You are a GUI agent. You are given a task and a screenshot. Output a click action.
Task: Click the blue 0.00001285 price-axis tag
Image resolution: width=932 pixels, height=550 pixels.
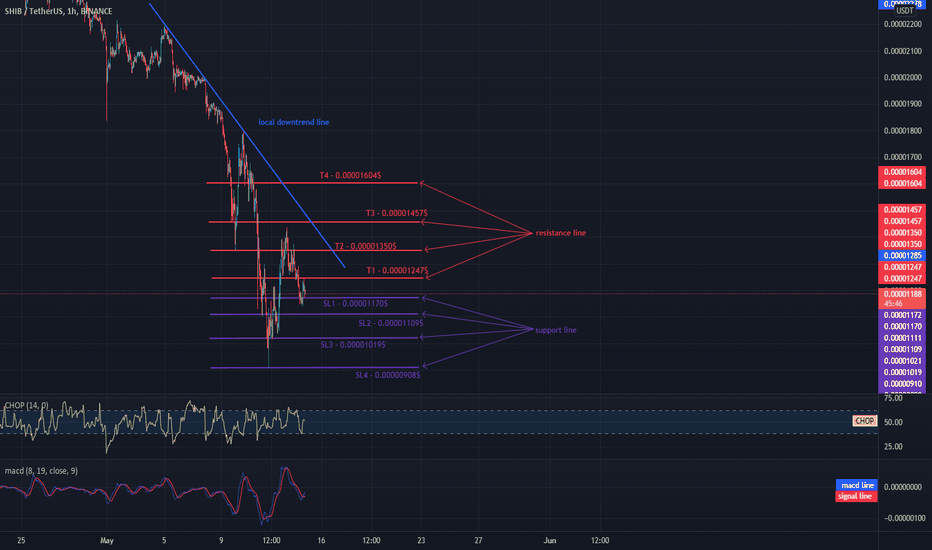click(902, 256)
